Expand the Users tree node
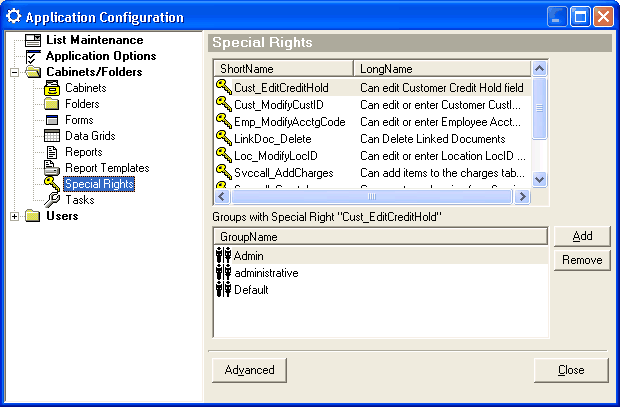This screenshot has height=407, width=620. (x=15, y=216)
